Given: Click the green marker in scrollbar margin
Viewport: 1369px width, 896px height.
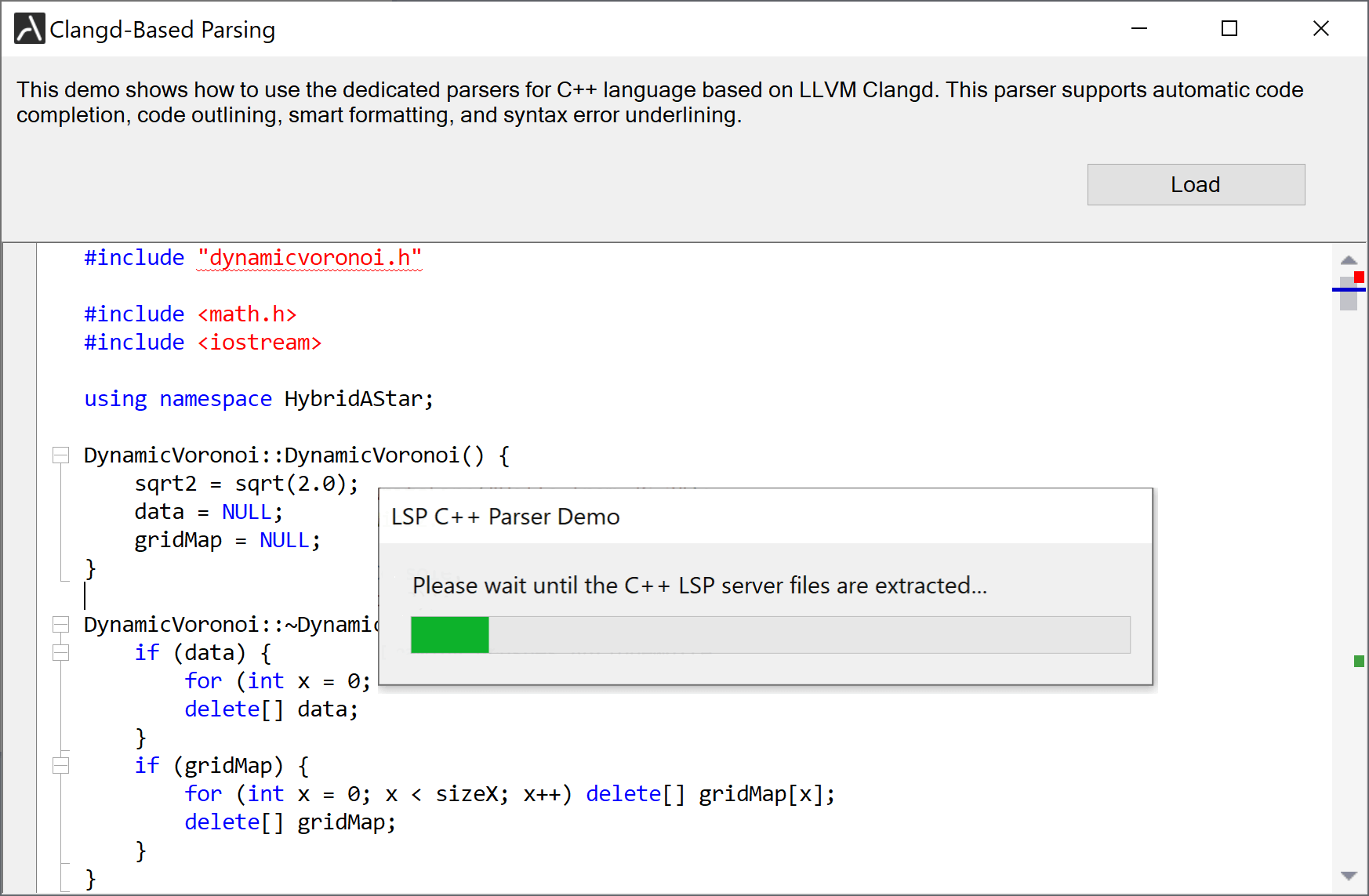Looking at the screenshot, I should pos(1359,662).
